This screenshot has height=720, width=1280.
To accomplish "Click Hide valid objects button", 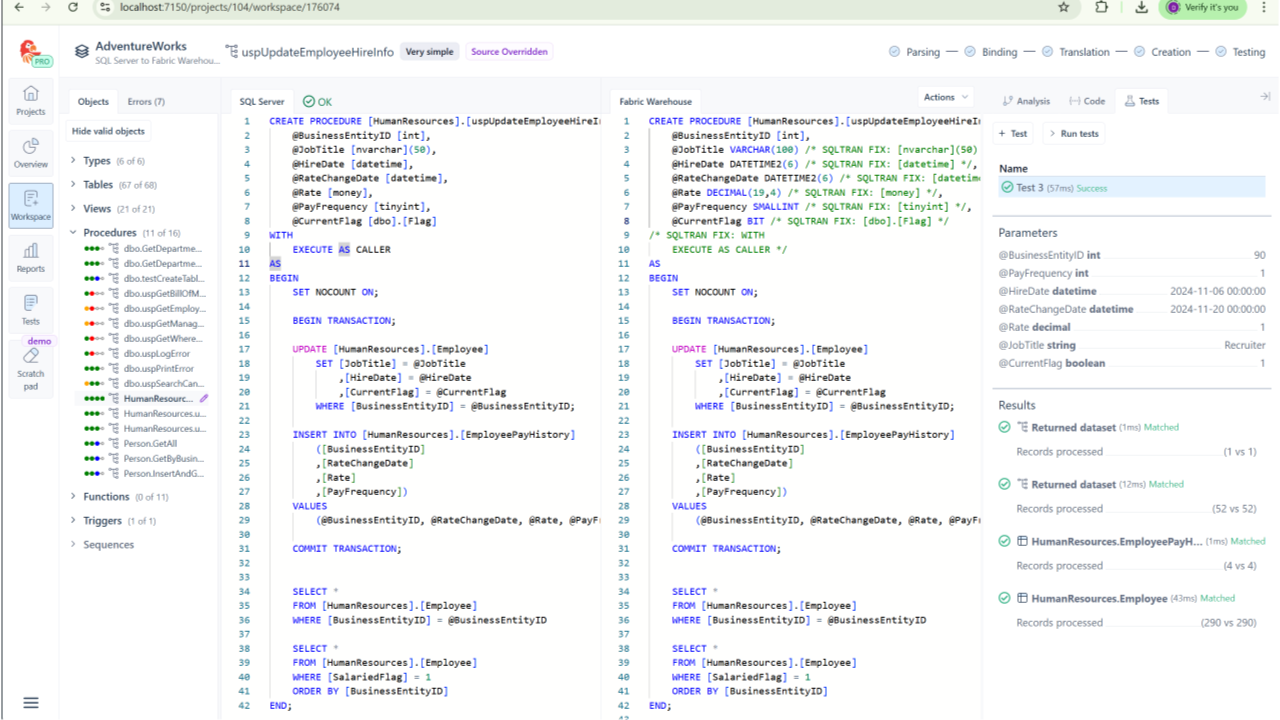I will pyautogui.click(x=108, y=131).
